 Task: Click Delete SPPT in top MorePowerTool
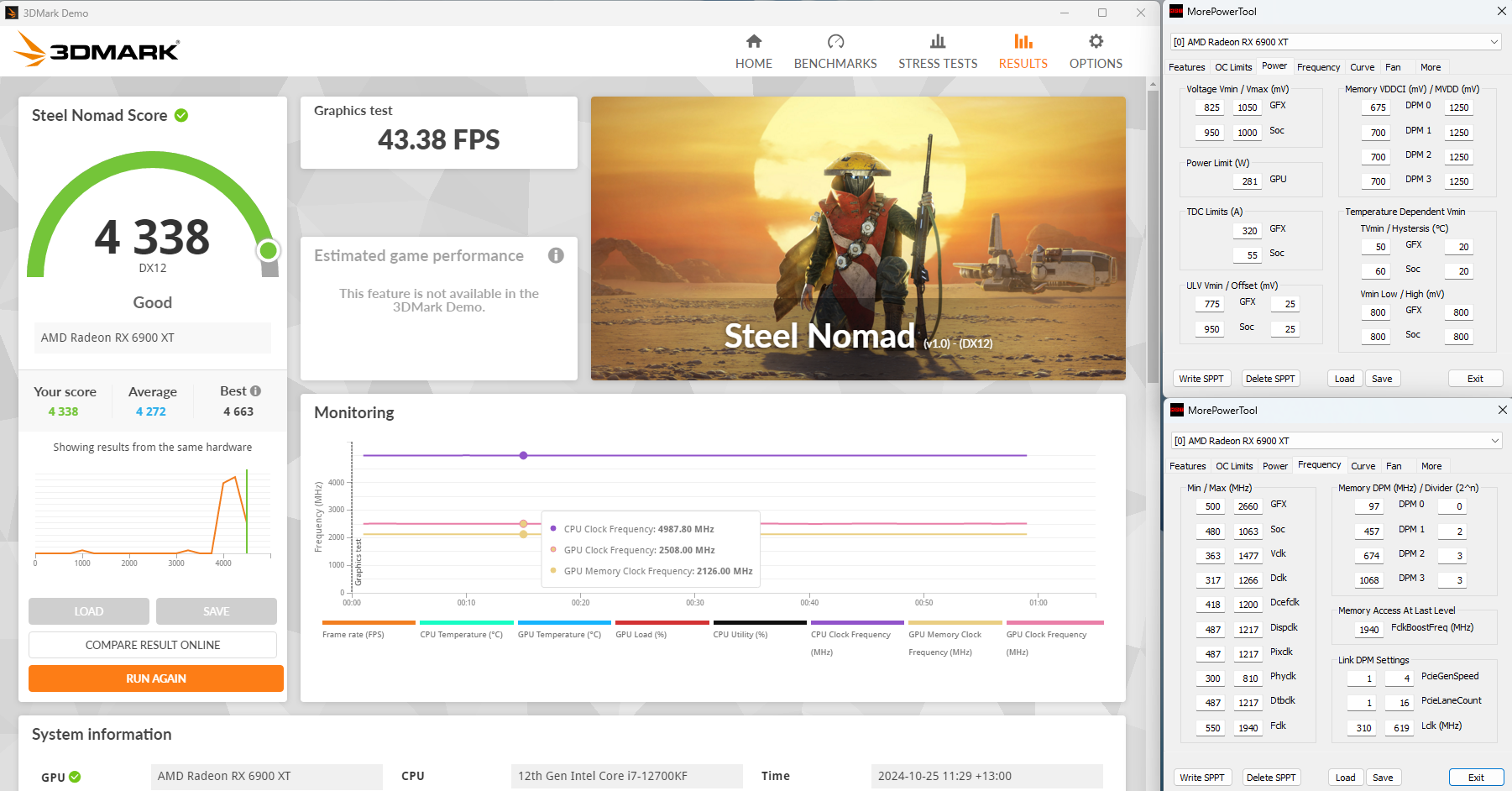tap(1270, 379)
